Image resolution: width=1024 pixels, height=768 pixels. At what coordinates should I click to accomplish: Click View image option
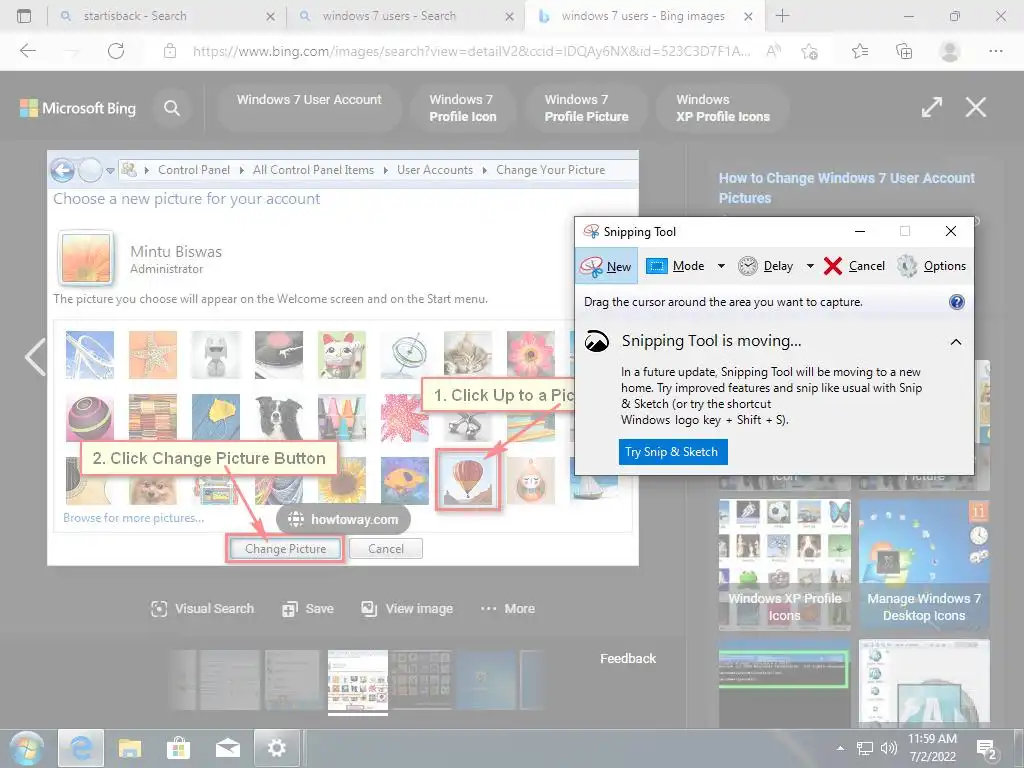click(x=407, y=609)
